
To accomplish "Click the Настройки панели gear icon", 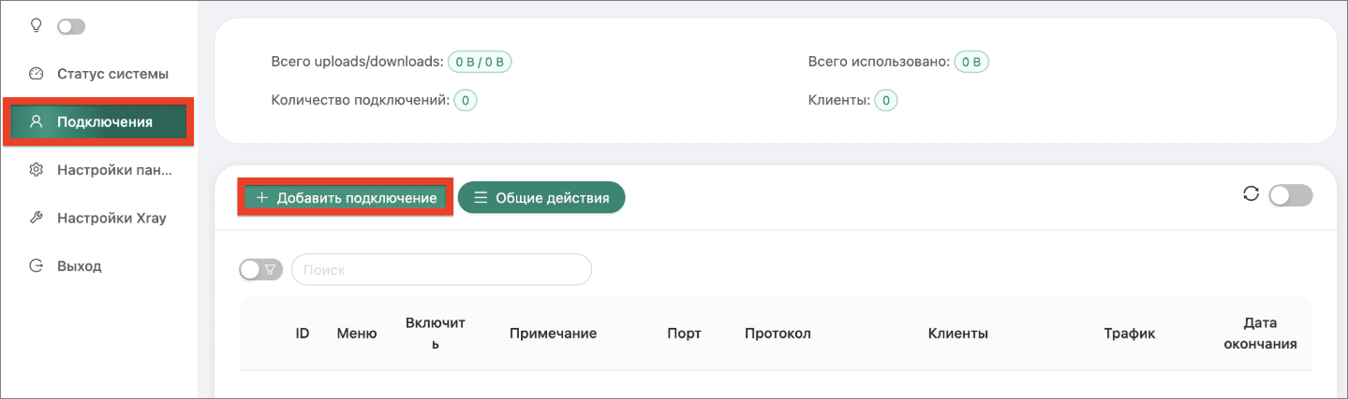I will pos(36,170).
